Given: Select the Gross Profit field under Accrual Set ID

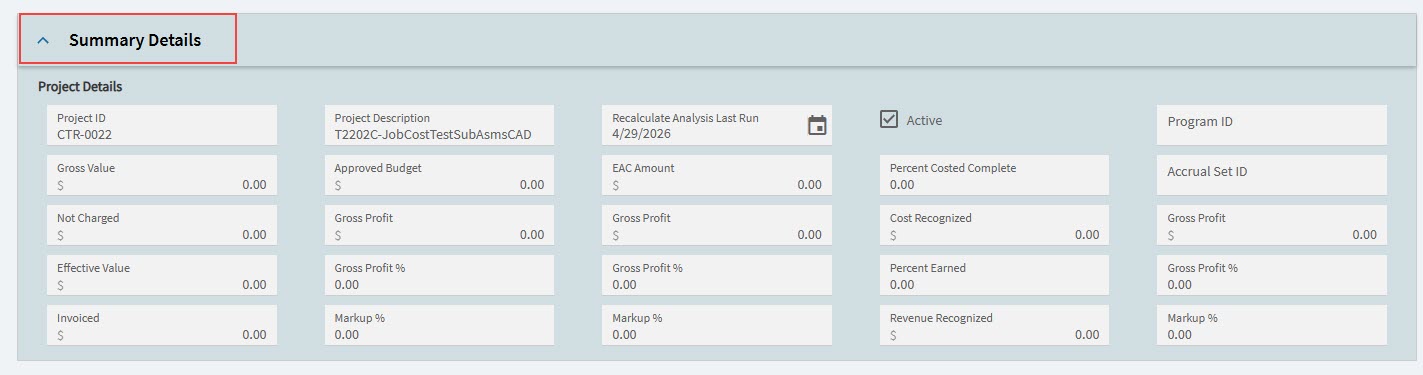Looking at the screenshot, I should pyautogui.click(x=1271, y=225).
